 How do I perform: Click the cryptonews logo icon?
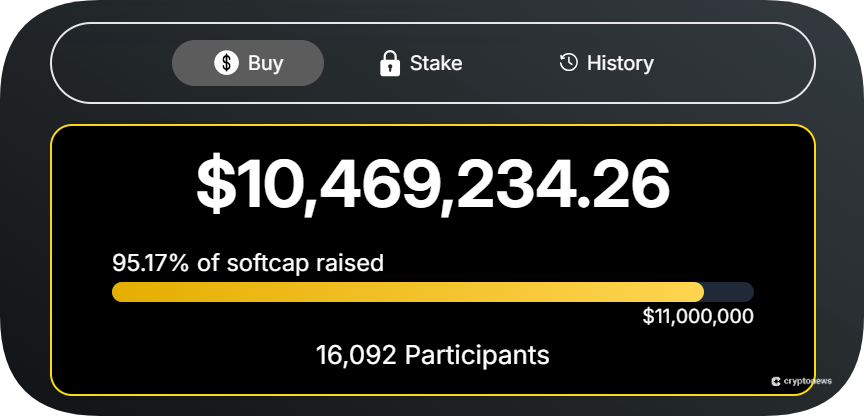[775, 381]
